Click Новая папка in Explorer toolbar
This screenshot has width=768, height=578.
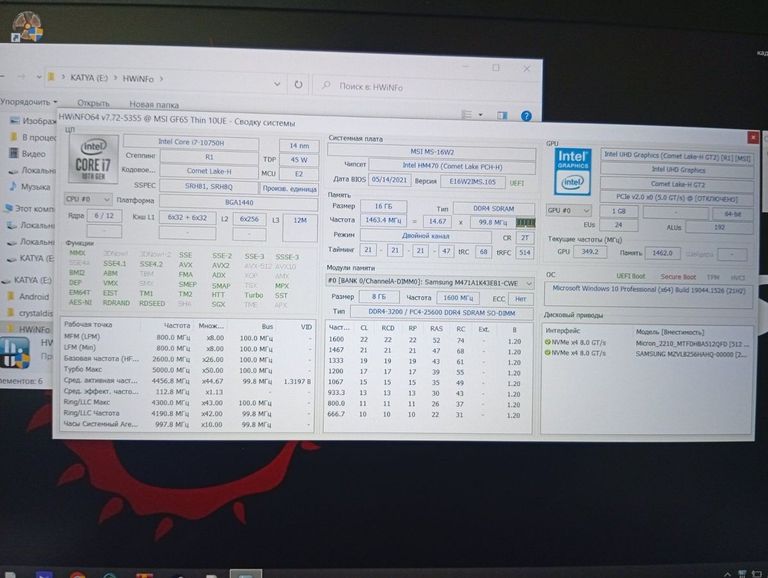(154, 104)
